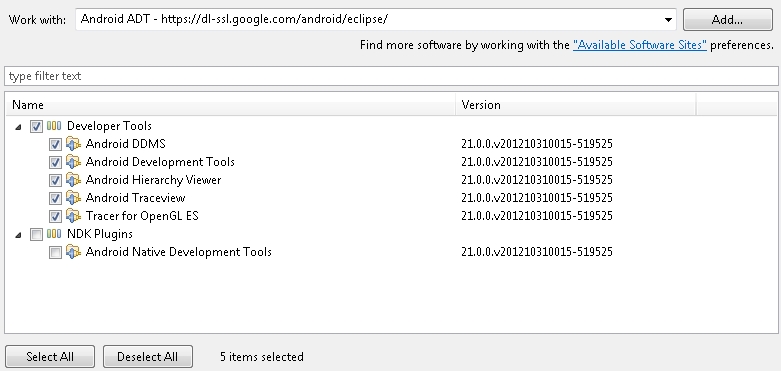Select the Android Traceview row label
Viewport: 781px width, 371px height.
point(135,198)
